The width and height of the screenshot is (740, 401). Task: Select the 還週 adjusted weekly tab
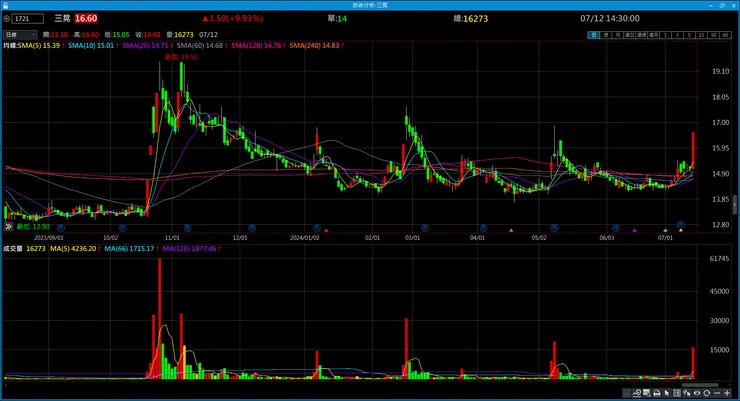coord(641,35)
